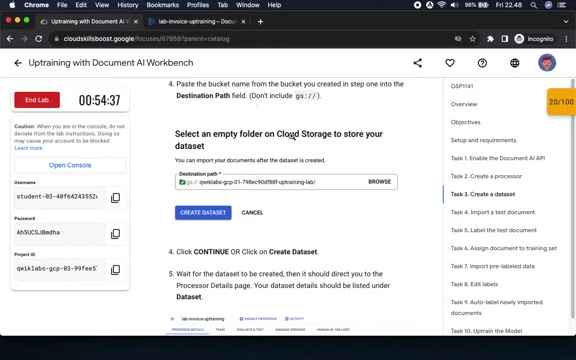The height and width of the screenshot is (360, 576).
Task: Go to Task 4. Import a test document
Action: point(493,212)
